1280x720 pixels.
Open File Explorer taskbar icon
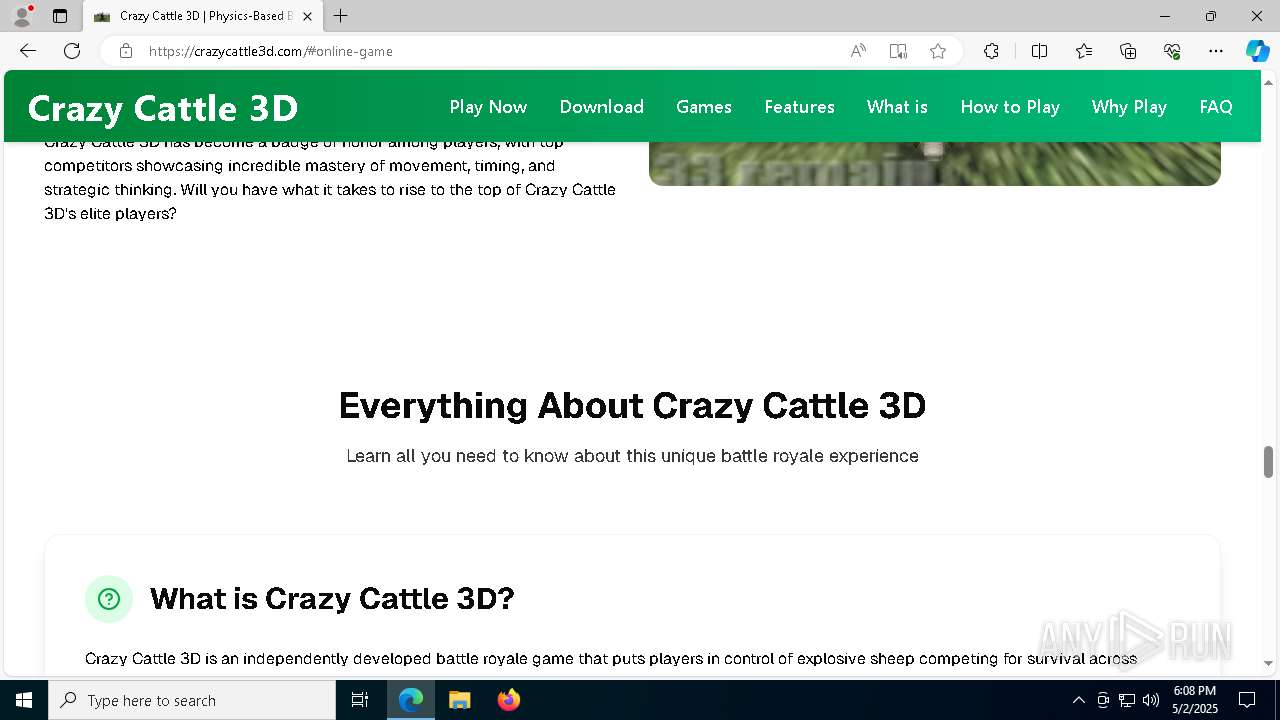[x=459, y=700]
